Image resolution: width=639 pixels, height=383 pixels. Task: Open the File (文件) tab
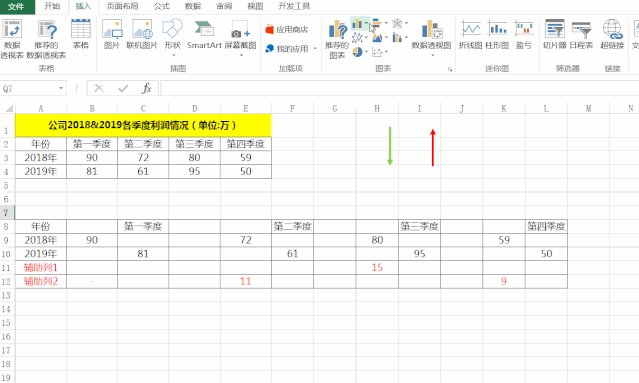click(x=16, y=6)
